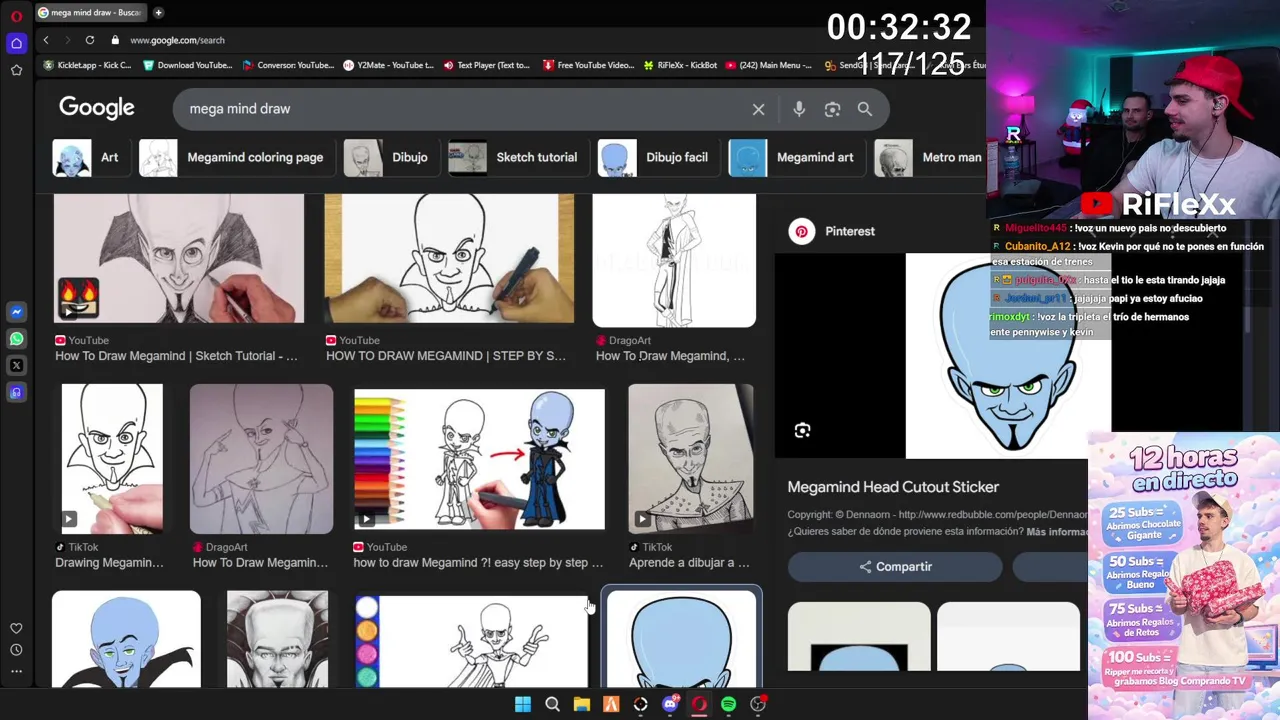Open X (Twitter) in the sidebar
1280x720 pixels.
pyautogui.click(x=16, y=366)
